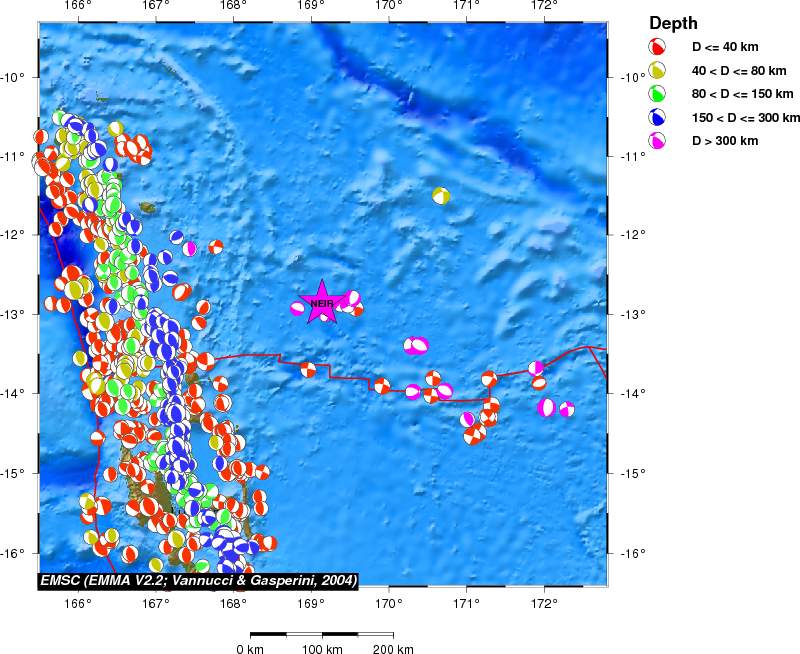Viewport: 800px width, 654px height.
Task: Click the yellow beachball icon in the Depth legend
Action: [x=657, y=70]
